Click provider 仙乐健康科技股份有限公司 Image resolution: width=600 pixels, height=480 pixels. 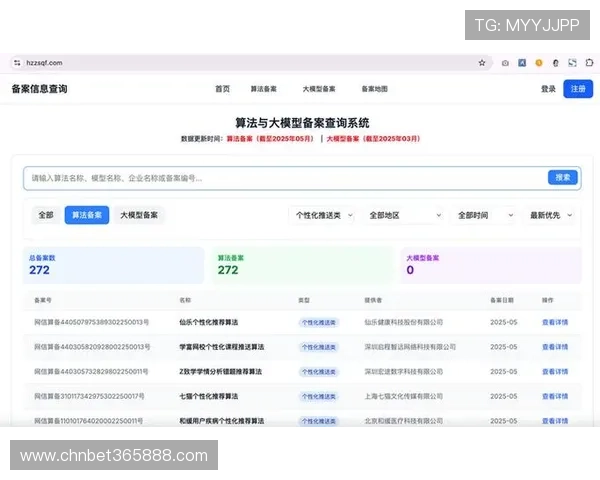(x=404, y=322)
